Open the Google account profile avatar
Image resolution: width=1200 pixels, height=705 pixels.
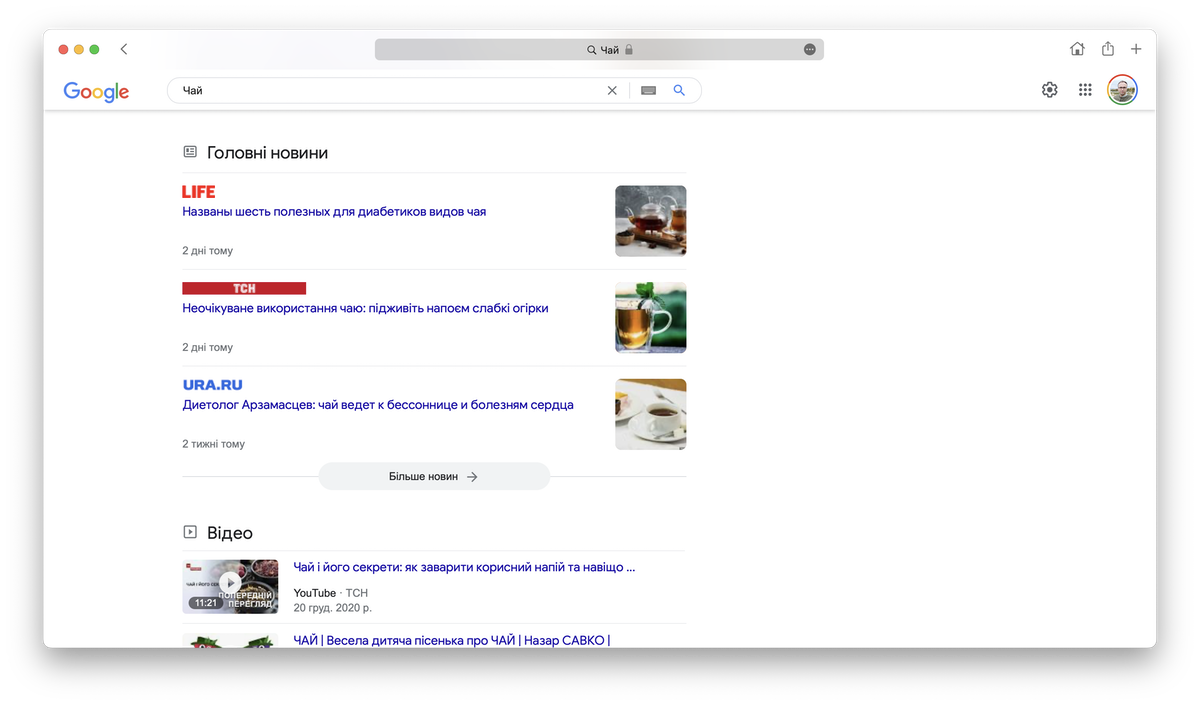point(1122,90)
